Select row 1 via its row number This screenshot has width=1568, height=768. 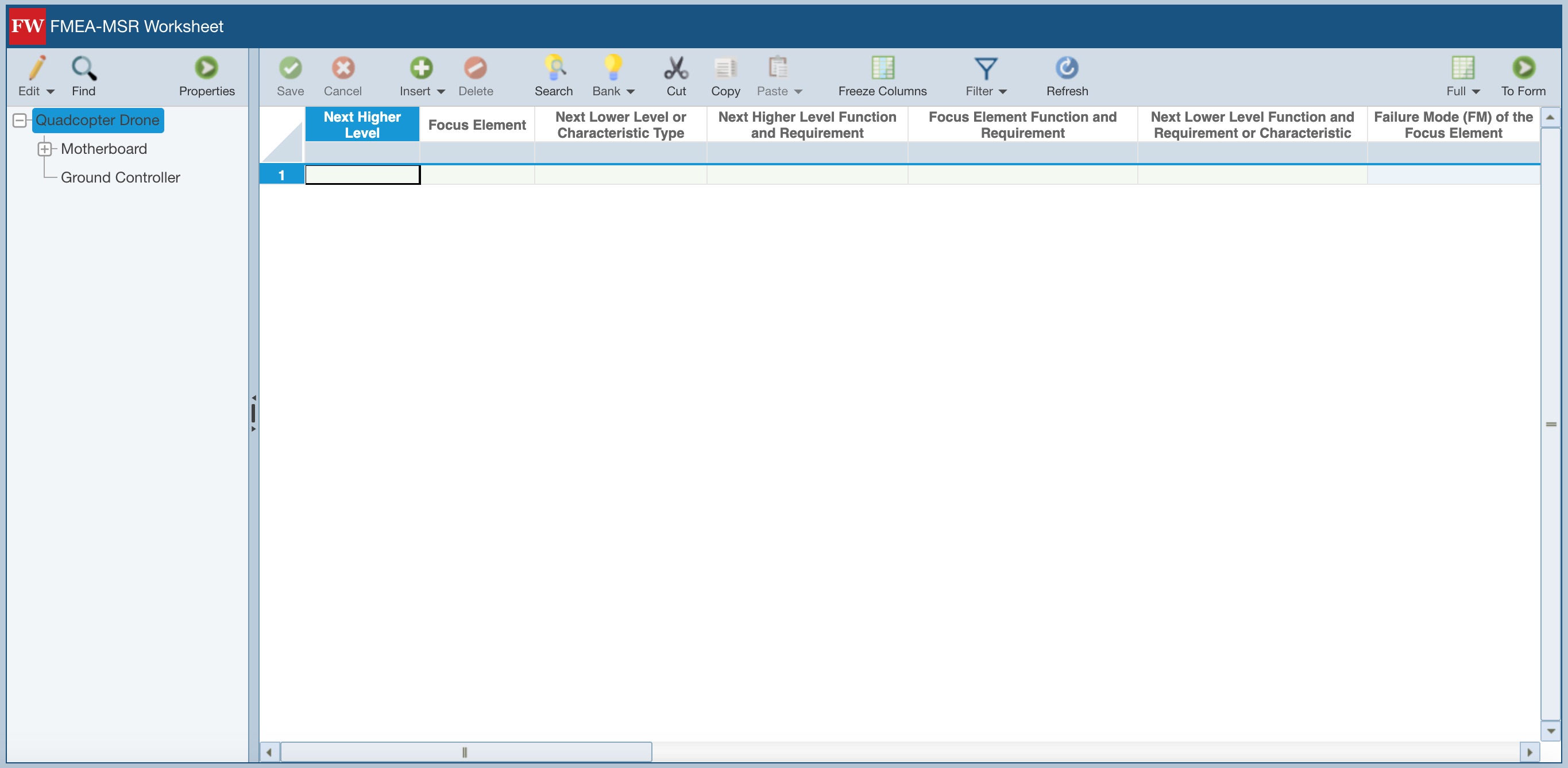click(x=282, y=175)
